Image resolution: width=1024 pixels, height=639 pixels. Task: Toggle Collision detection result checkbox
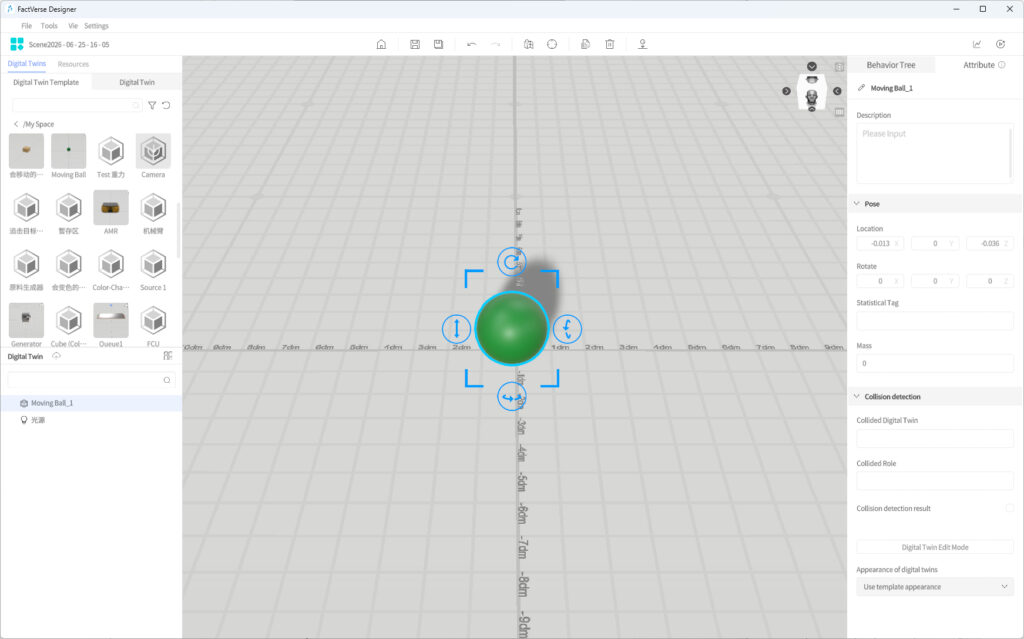(x=1010, y=508)
